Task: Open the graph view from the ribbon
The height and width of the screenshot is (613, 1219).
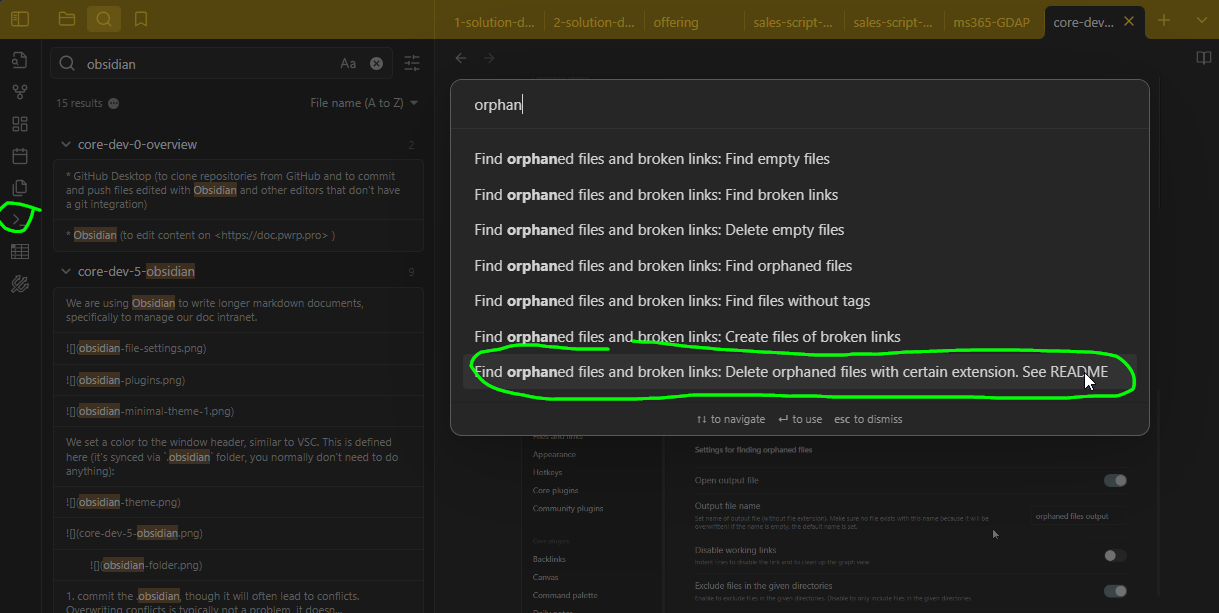Action: (20, 92)
